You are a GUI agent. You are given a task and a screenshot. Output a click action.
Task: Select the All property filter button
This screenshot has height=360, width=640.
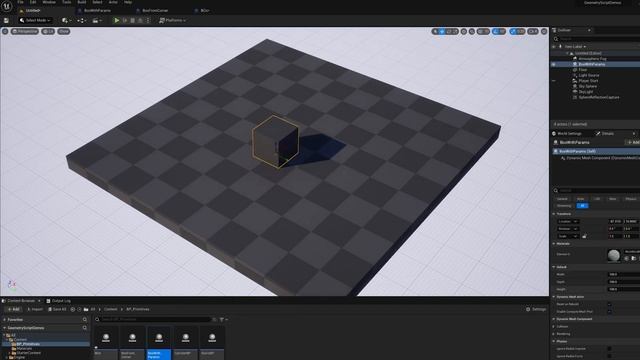(x=582, y=206)
